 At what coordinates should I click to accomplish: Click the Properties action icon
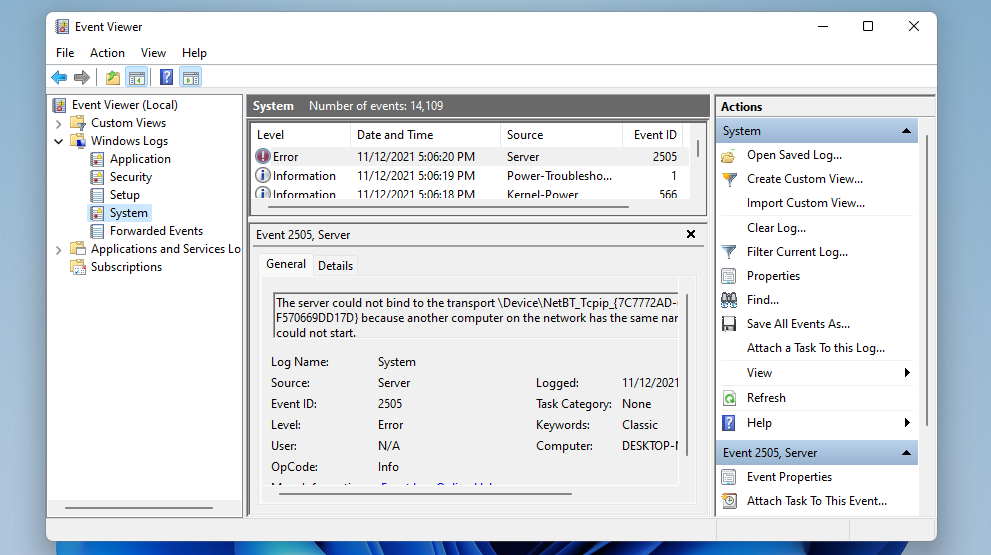(729, 276)
